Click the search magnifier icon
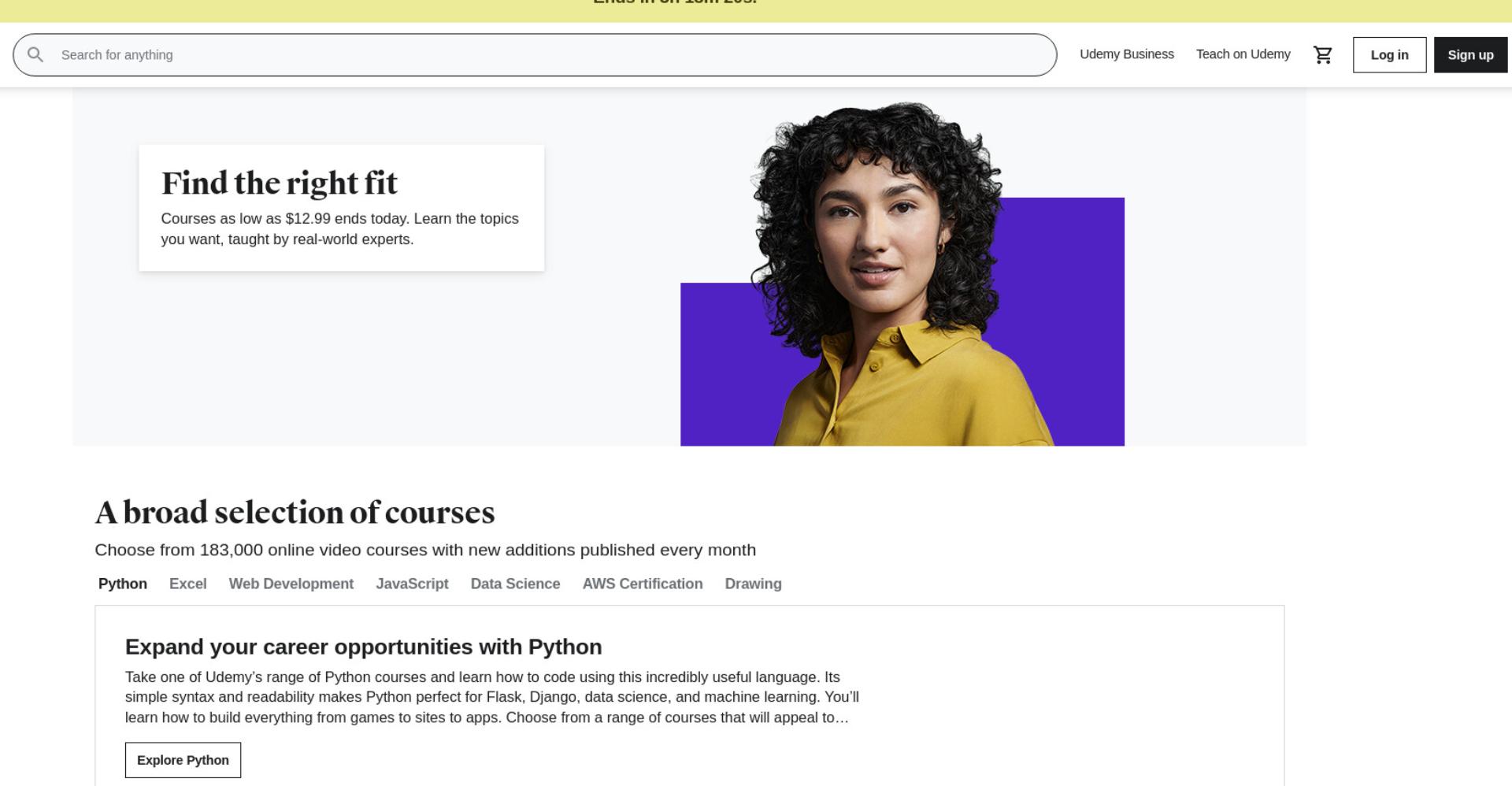This screenshot has width=1512, height=786. click(x=35, y=54)
